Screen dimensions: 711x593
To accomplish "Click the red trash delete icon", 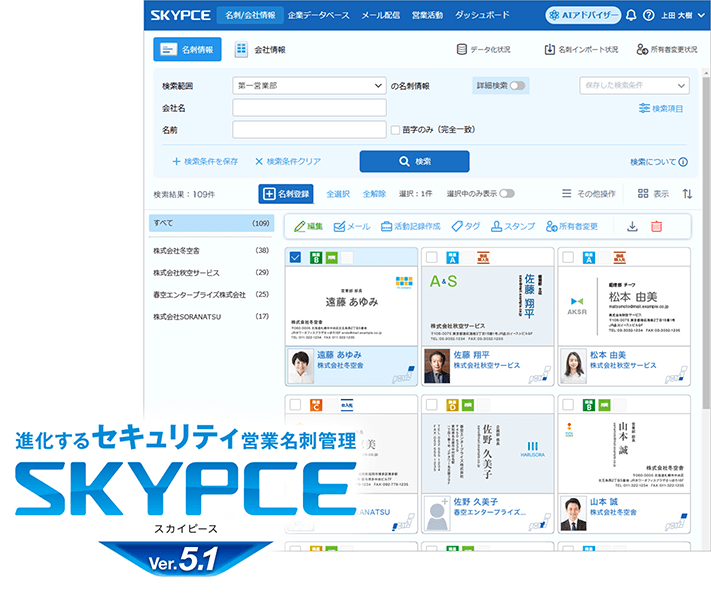I will tap(656, 227).
